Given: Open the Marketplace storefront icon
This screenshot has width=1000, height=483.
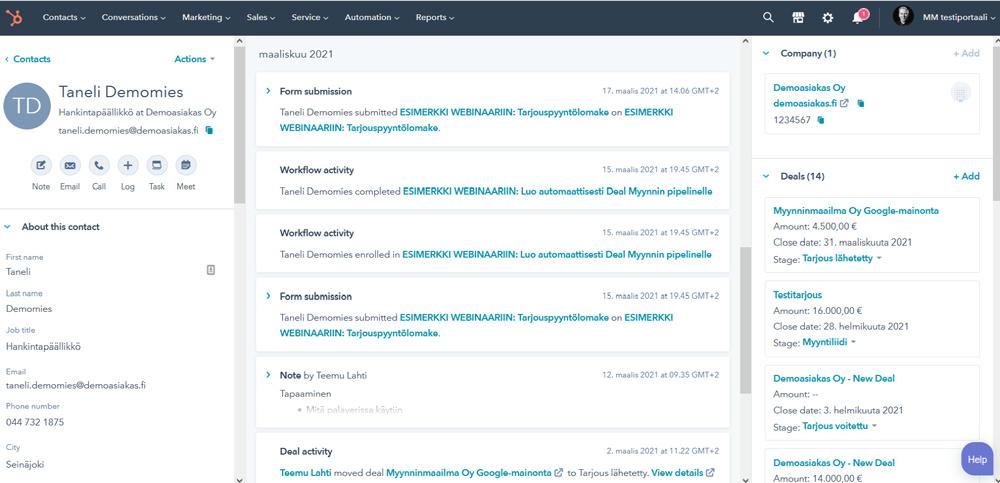Looking at the screenshot, I should (798, 18).
